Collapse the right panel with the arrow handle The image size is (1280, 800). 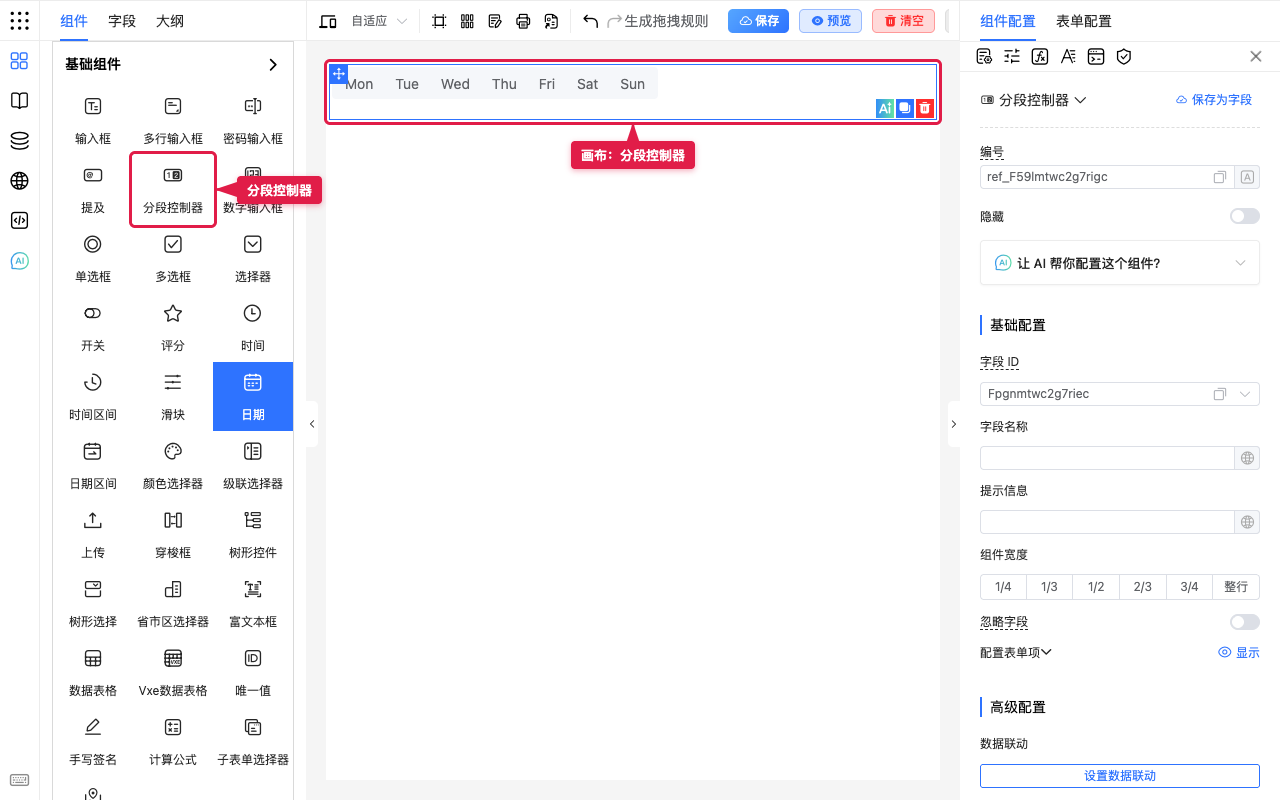953,424
